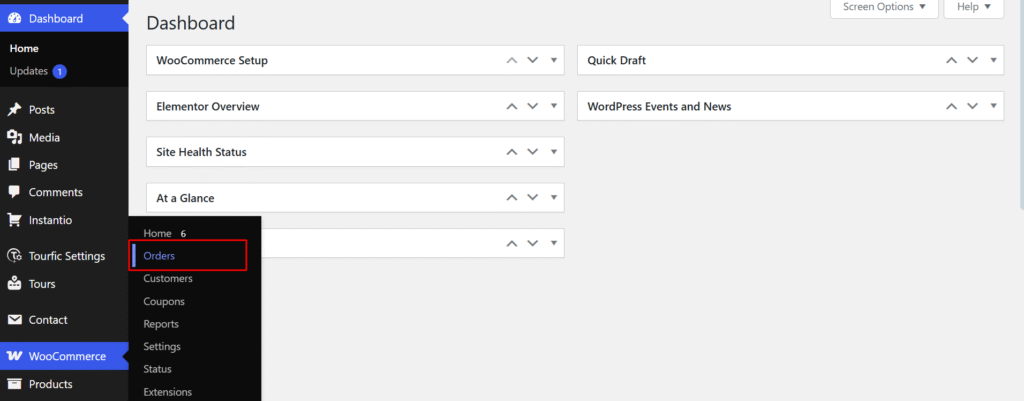Image resolution: width=1024 pixels, height=401 pixels.
Task: Move WooCommerce Setup widget down
Action: click(x=533, y=60)
